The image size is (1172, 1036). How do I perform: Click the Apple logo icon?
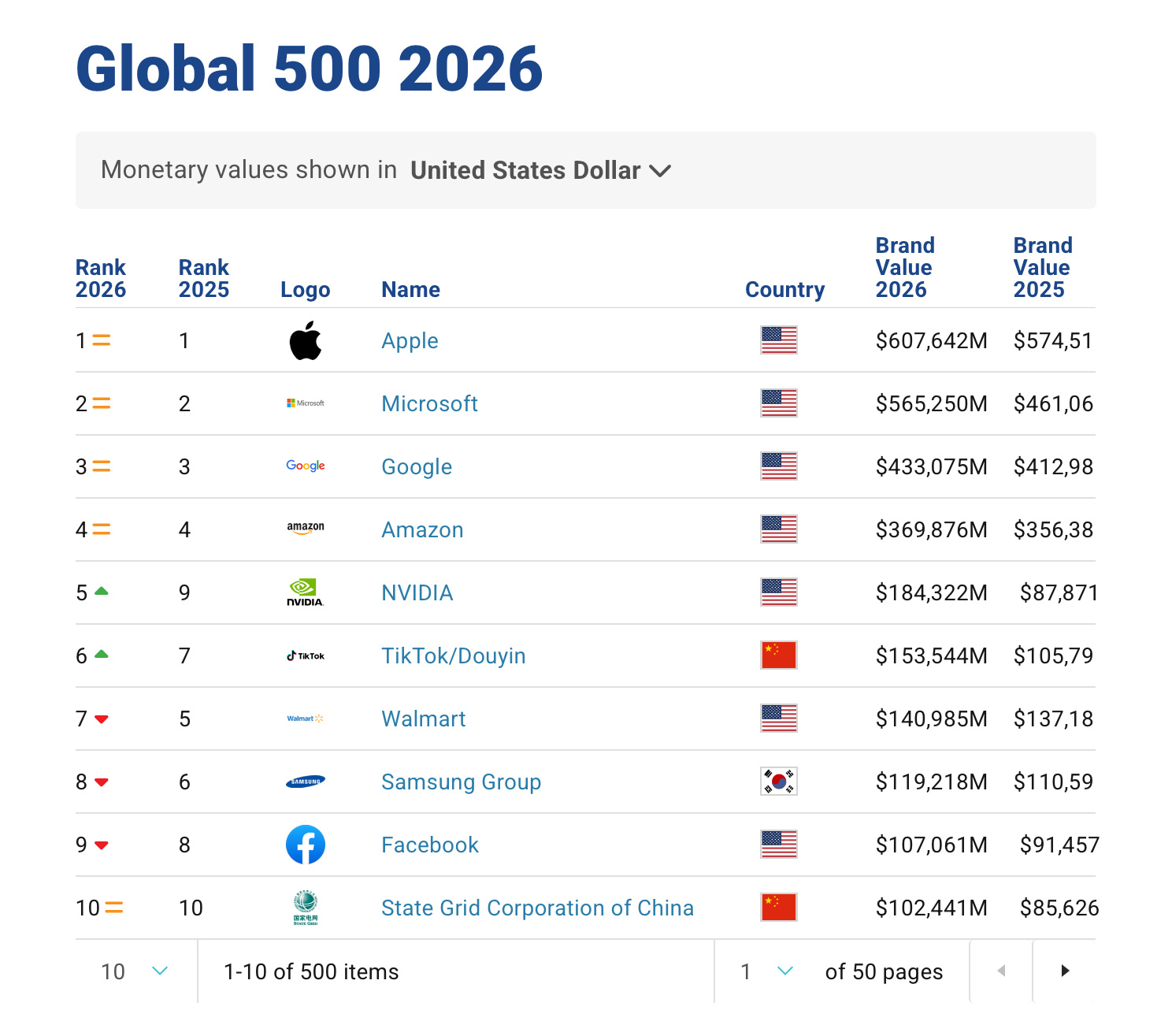(x=306, y=340)
